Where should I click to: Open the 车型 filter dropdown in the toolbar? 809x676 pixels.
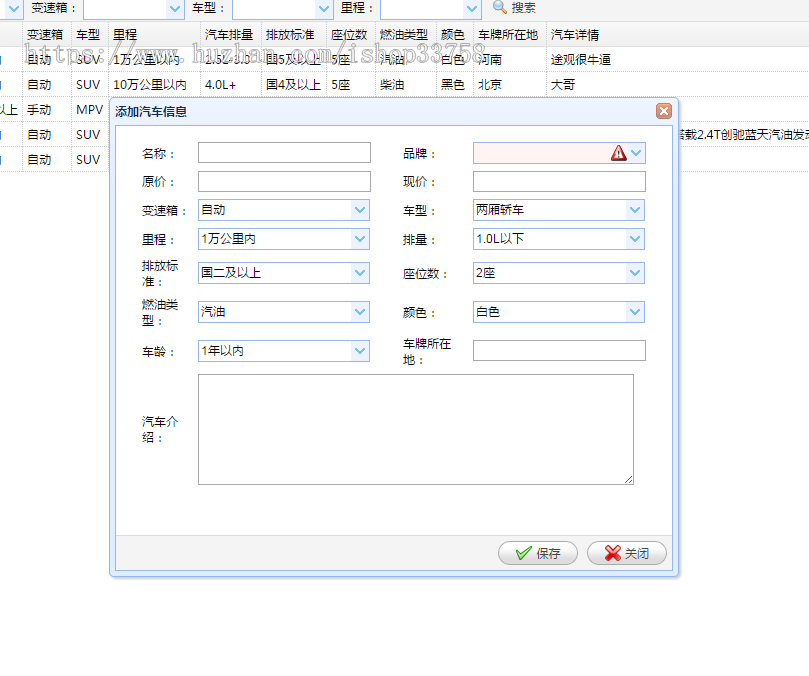[x=322, y=8]
